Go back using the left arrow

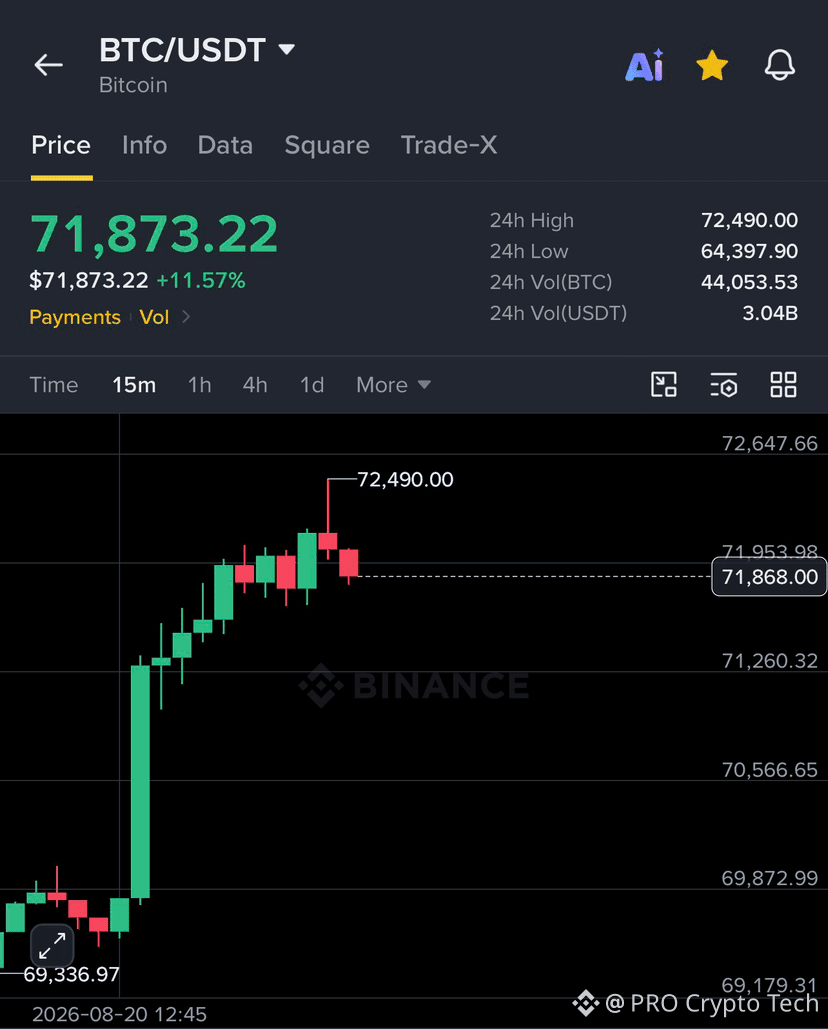tap(49, 65)
